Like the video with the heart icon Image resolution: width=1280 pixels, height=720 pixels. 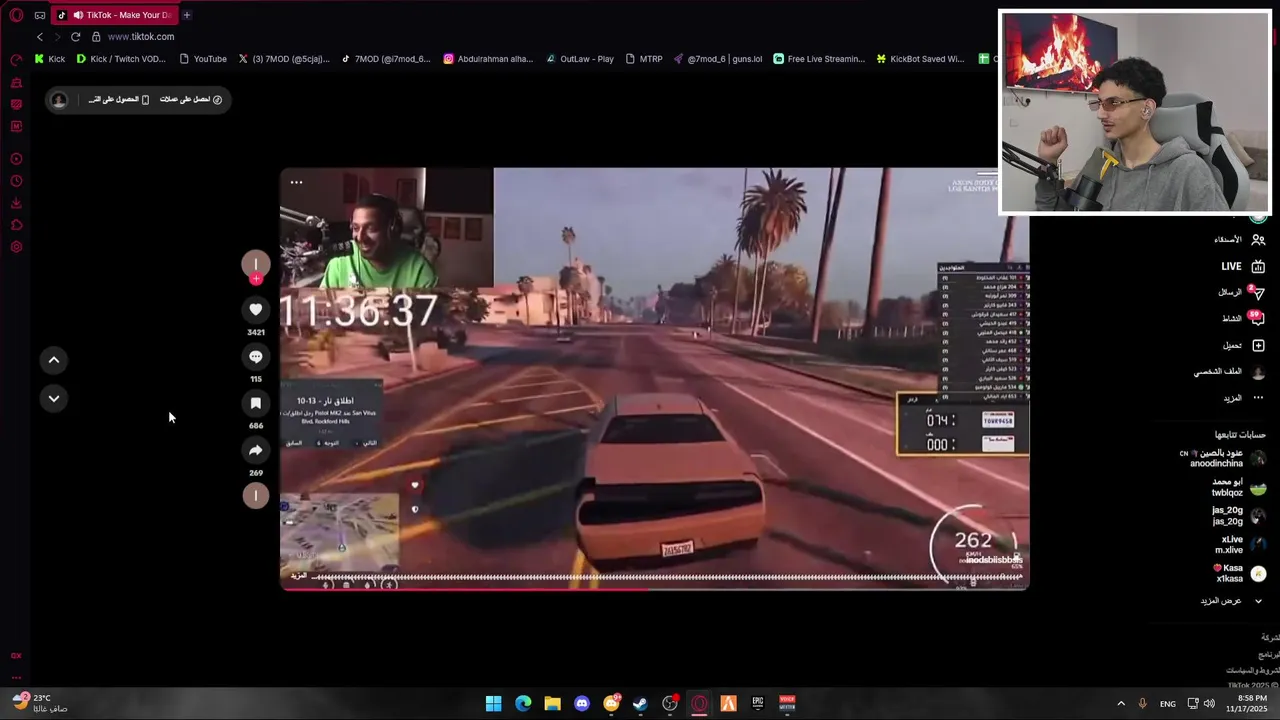tap(256, 310)
